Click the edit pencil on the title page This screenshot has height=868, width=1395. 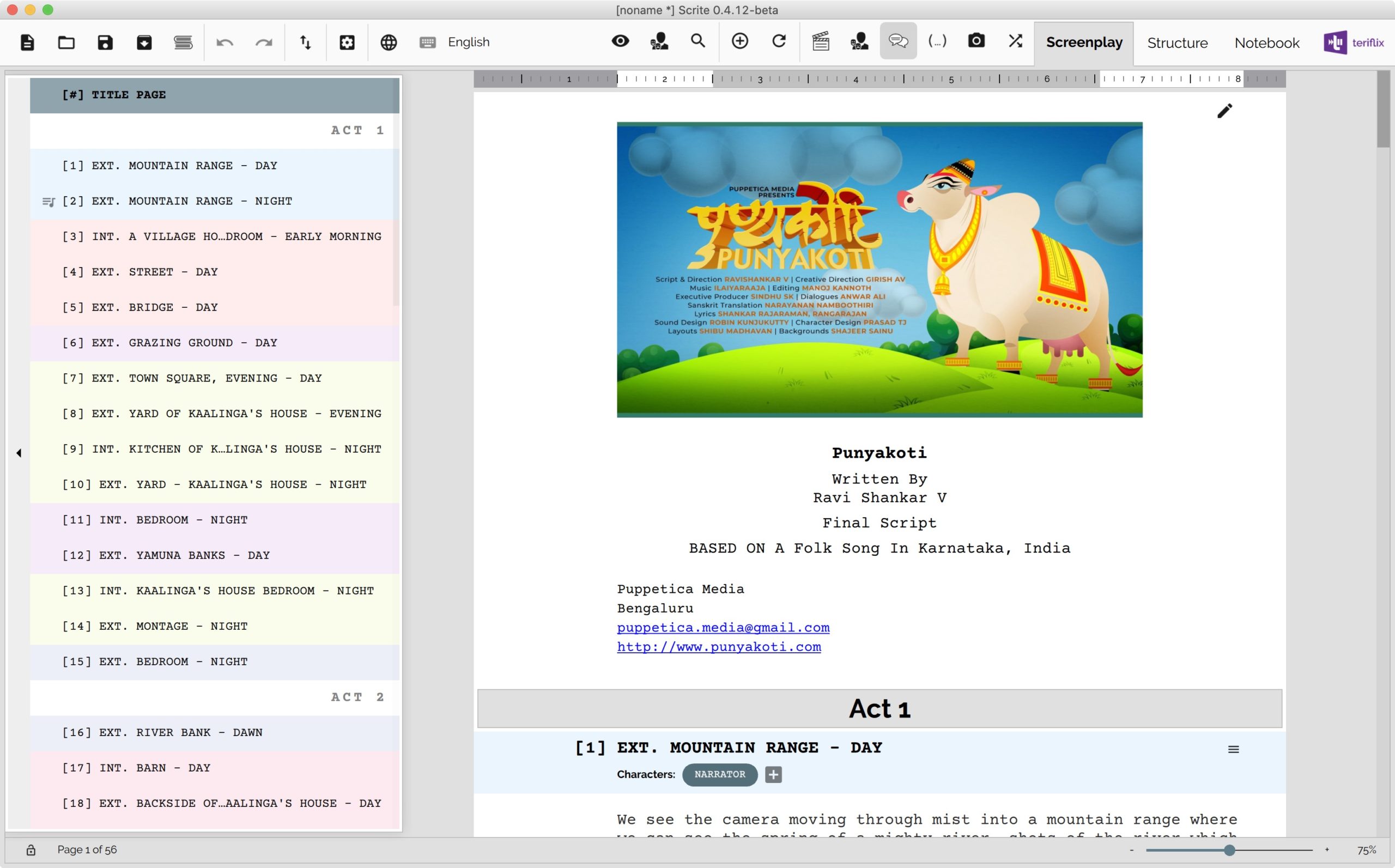(1224, 111)
